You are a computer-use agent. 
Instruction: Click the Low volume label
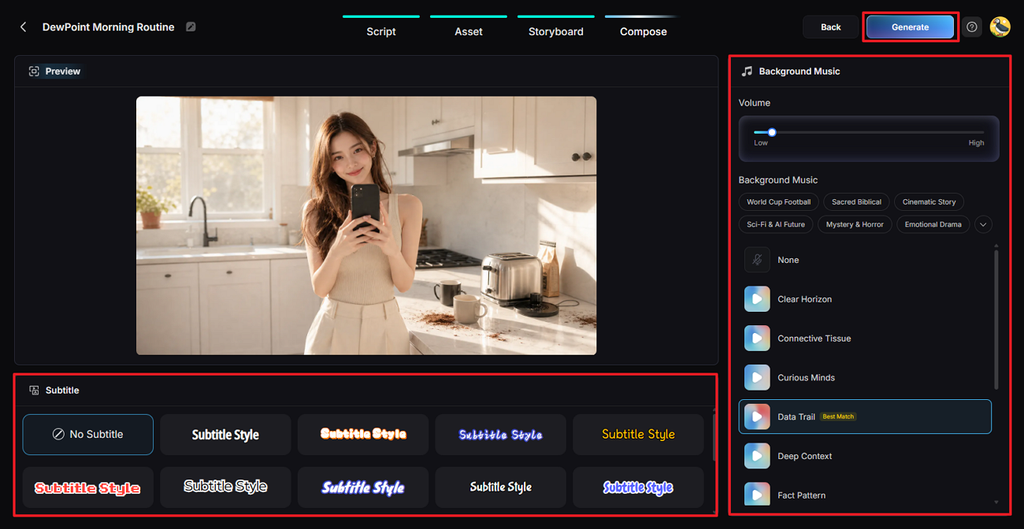coord(761,143)
